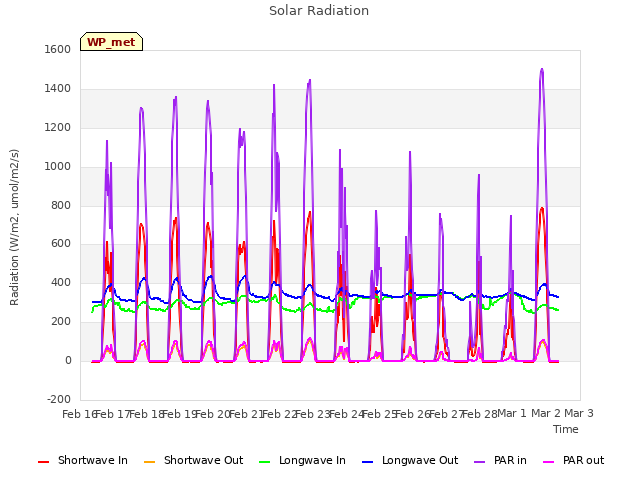
Task: Click the Feb 20 x-axis label
Action: coord(212,414)
